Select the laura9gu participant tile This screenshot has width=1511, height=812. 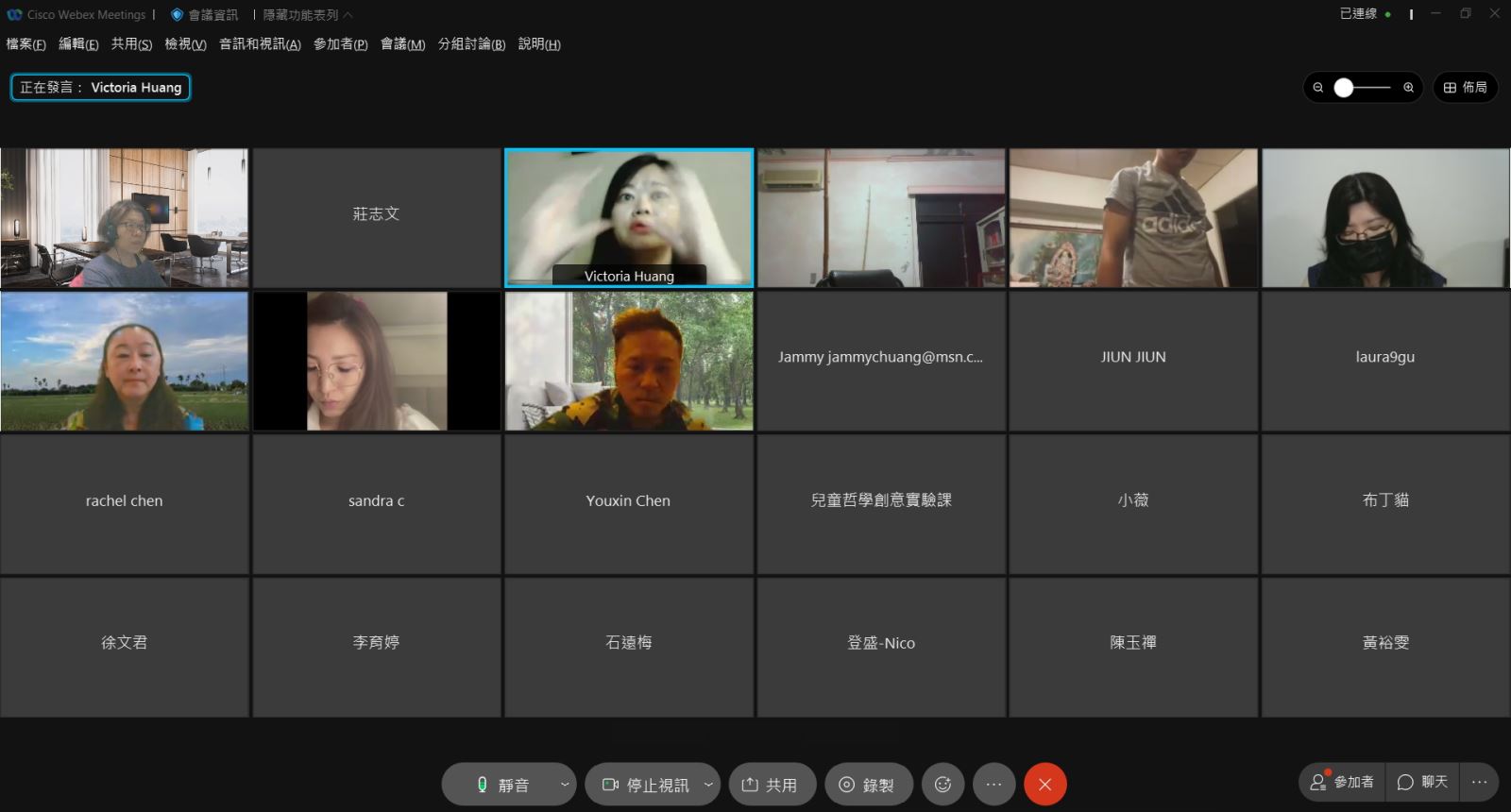1385,361
